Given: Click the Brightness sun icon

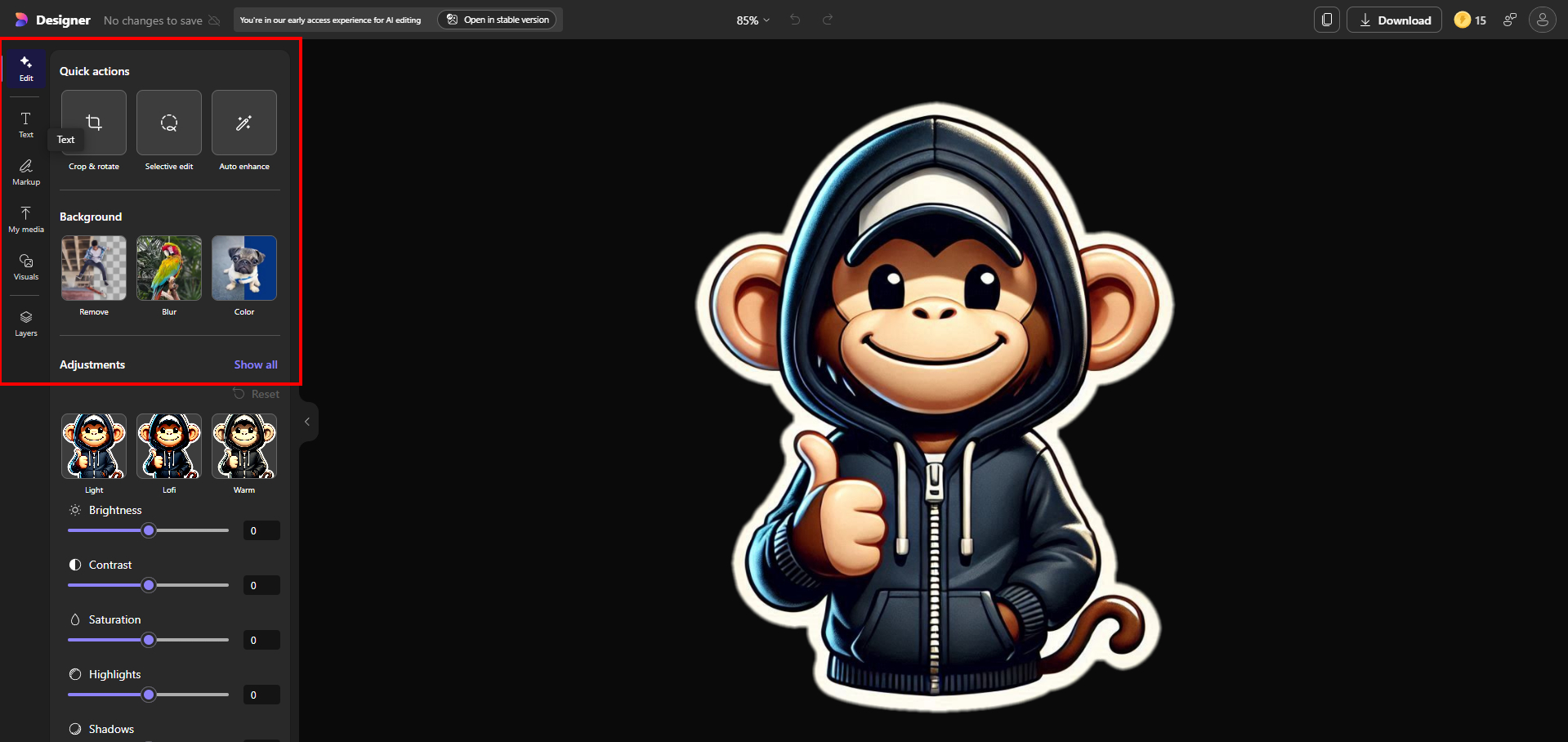Looking at the screenshot, I should pyautogui.click(x=75, y=510).
